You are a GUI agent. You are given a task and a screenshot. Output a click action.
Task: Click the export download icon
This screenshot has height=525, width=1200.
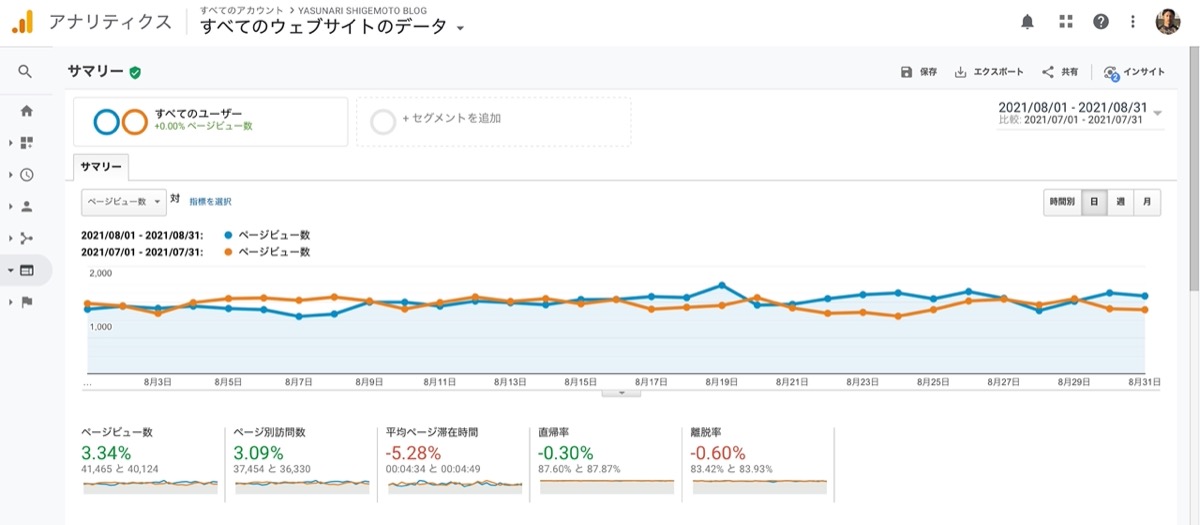[960, 72]
